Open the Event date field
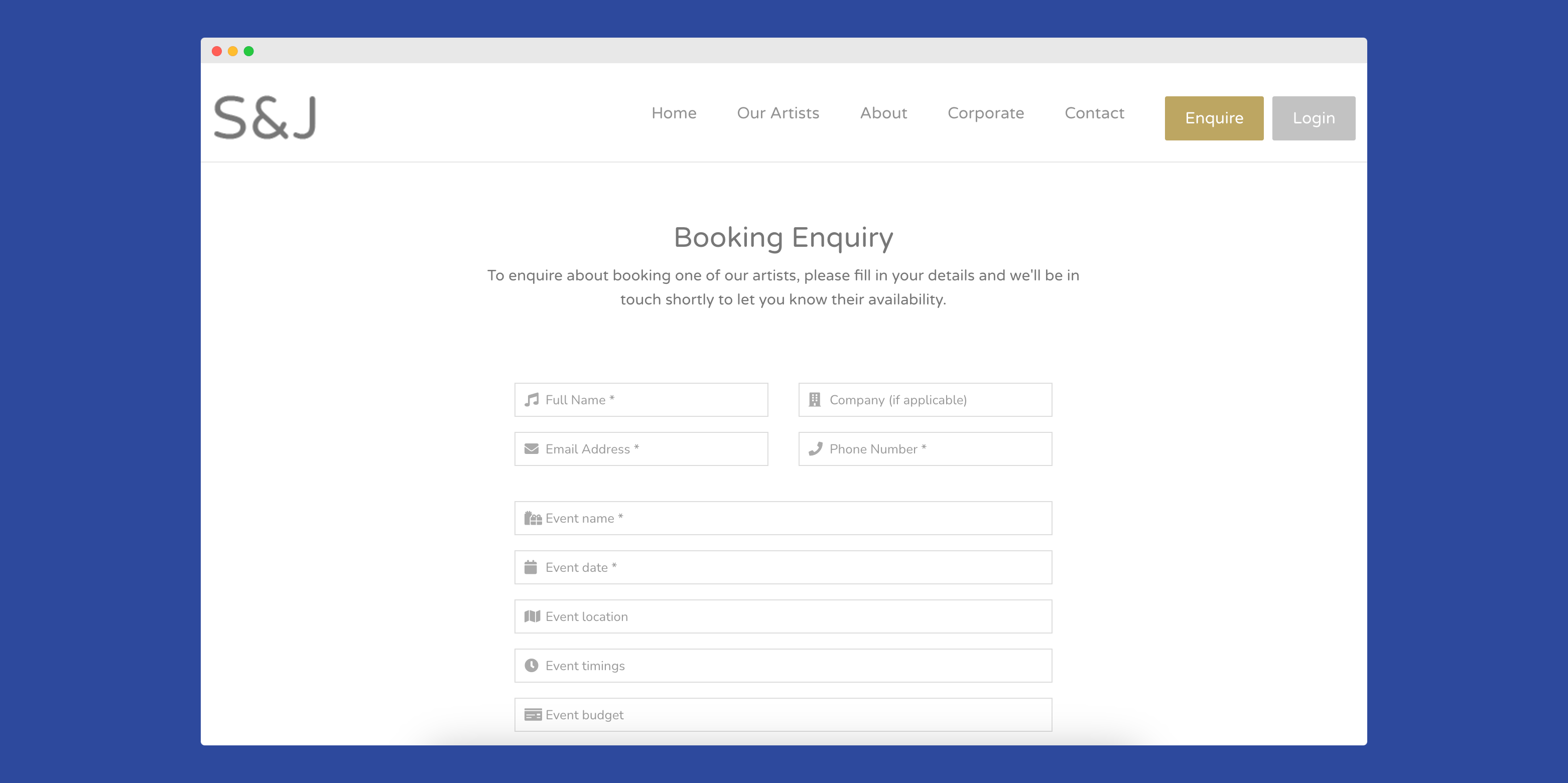This screenshot has height=783, width=1568. [783, 567]
